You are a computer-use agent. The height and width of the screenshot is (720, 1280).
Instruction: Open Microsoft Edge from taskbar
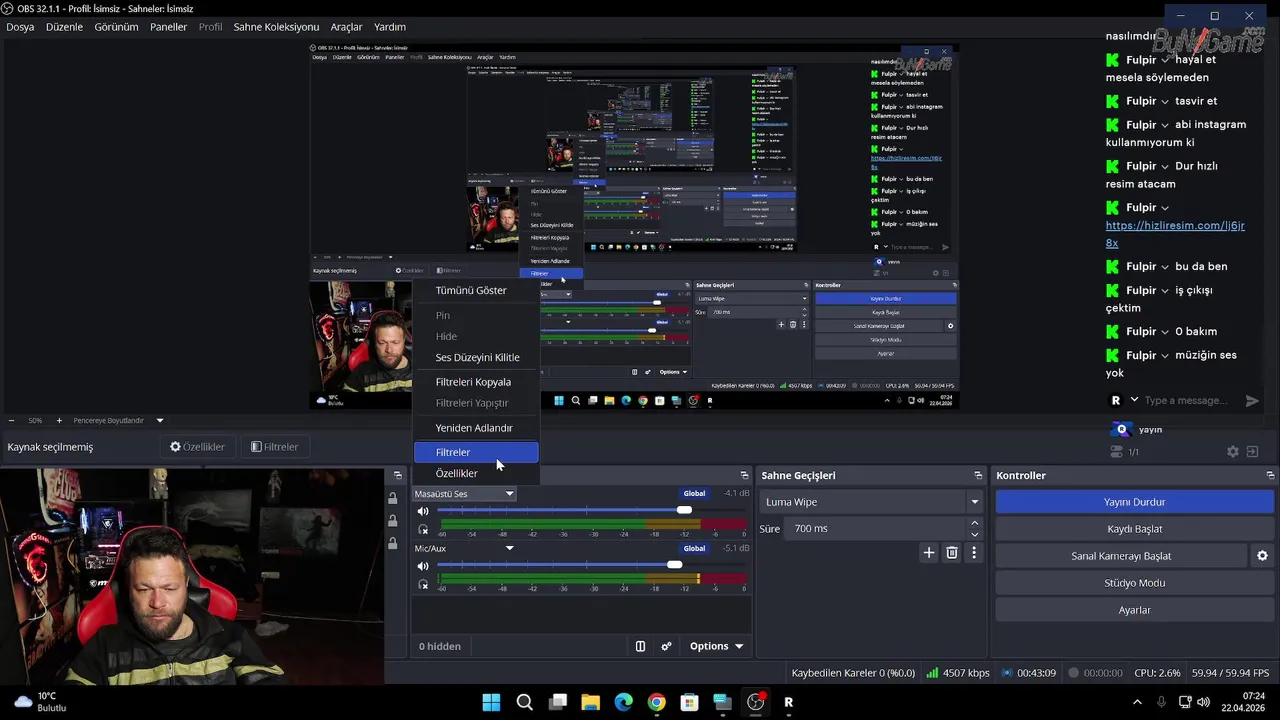click(623, 702)
